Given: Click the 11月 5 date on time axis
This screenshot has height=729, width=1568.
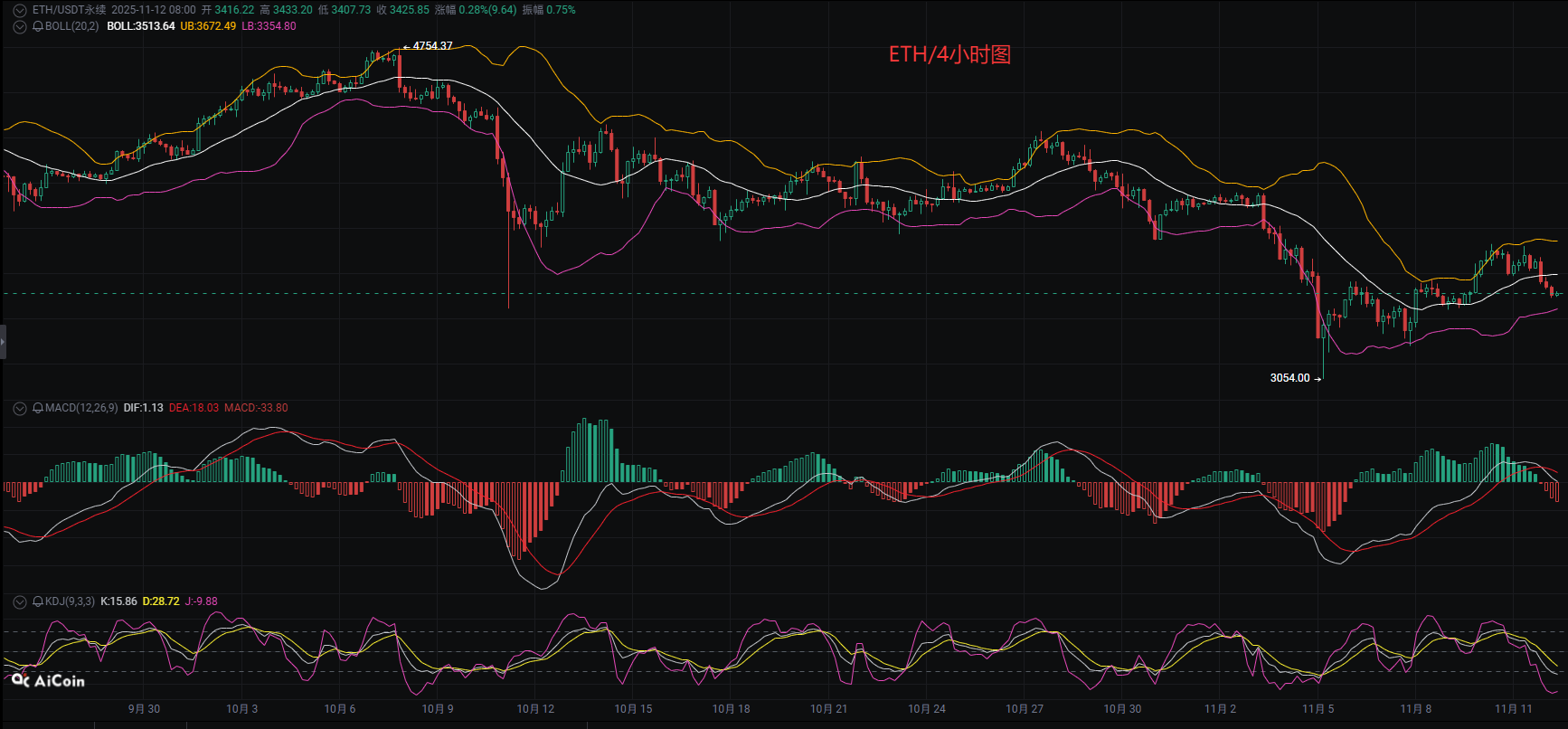Looking at the screenshot, I should pos(1318,709).
